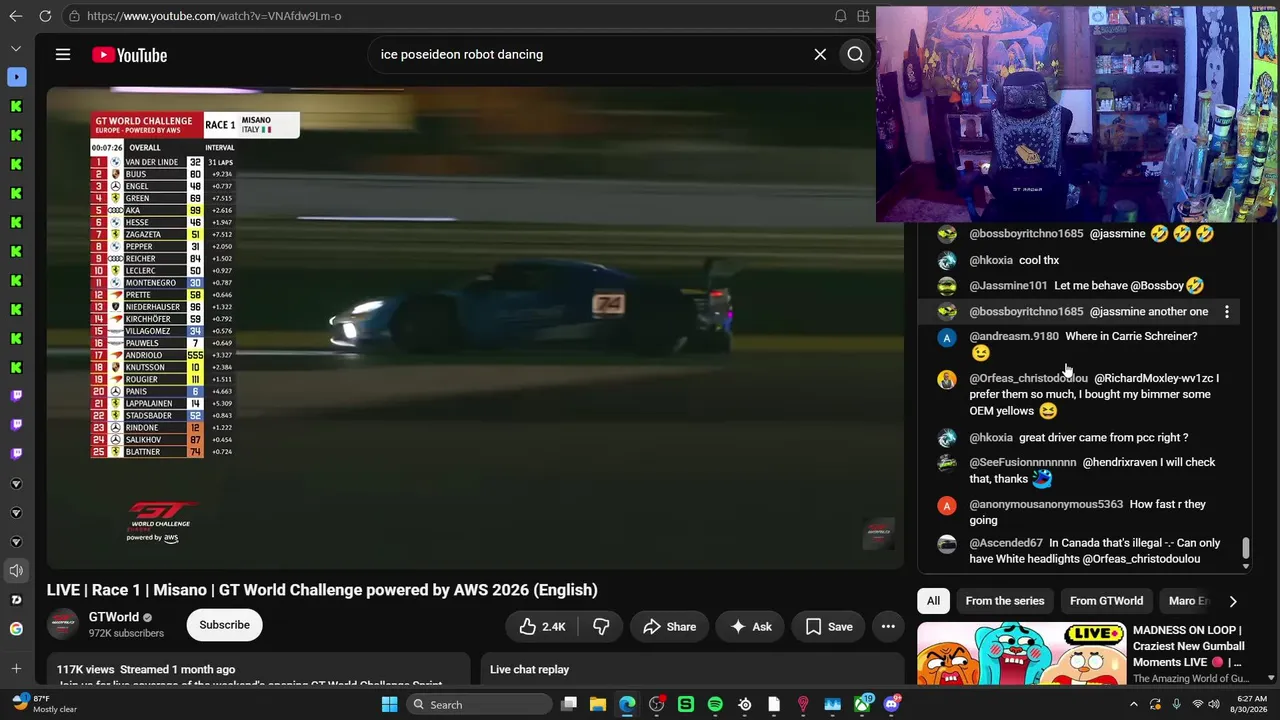1280x720 pixels.
Task: Open Task View on the taskbar
Action: click(x=569, y=705)
